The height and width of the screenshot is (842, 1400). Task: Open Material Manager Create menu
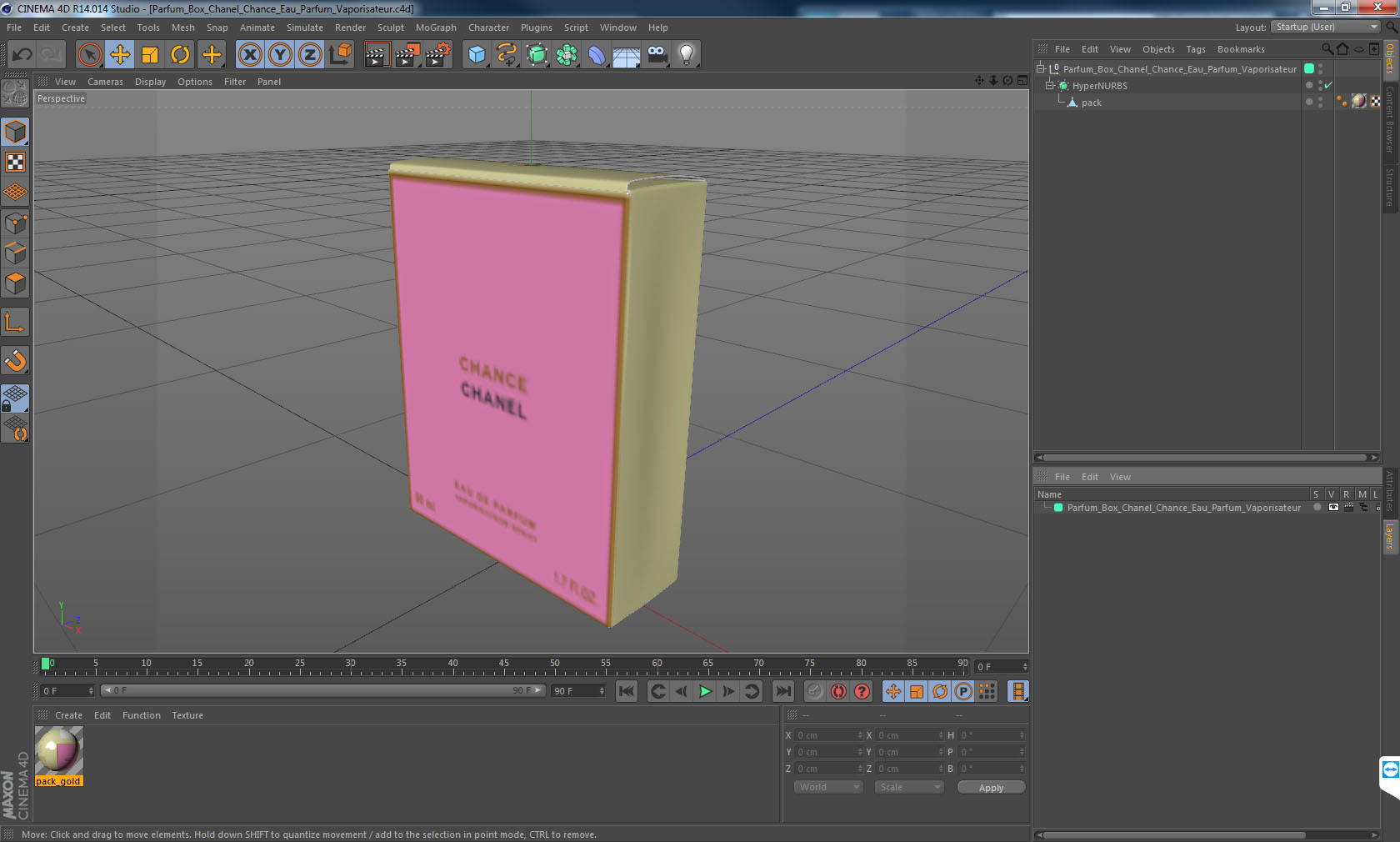(68, 715)
